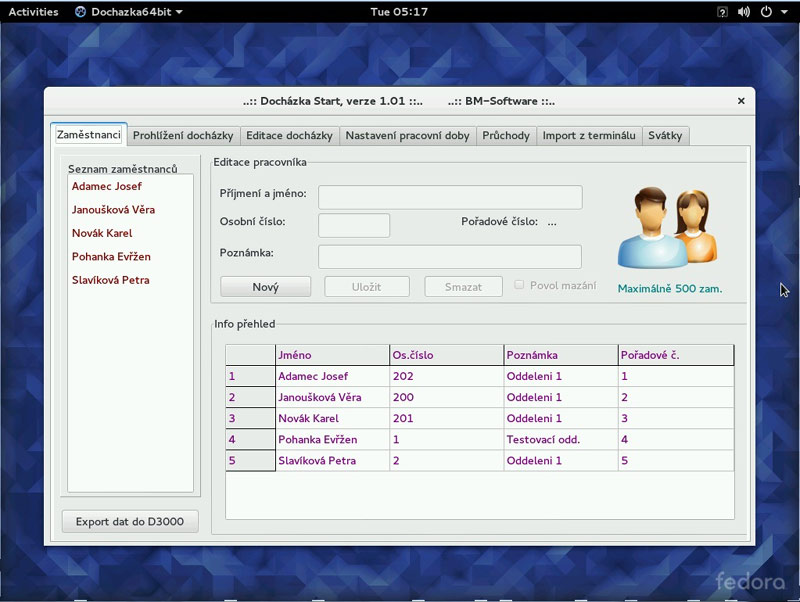Open the volume icon in top bar

pos(743,12)
